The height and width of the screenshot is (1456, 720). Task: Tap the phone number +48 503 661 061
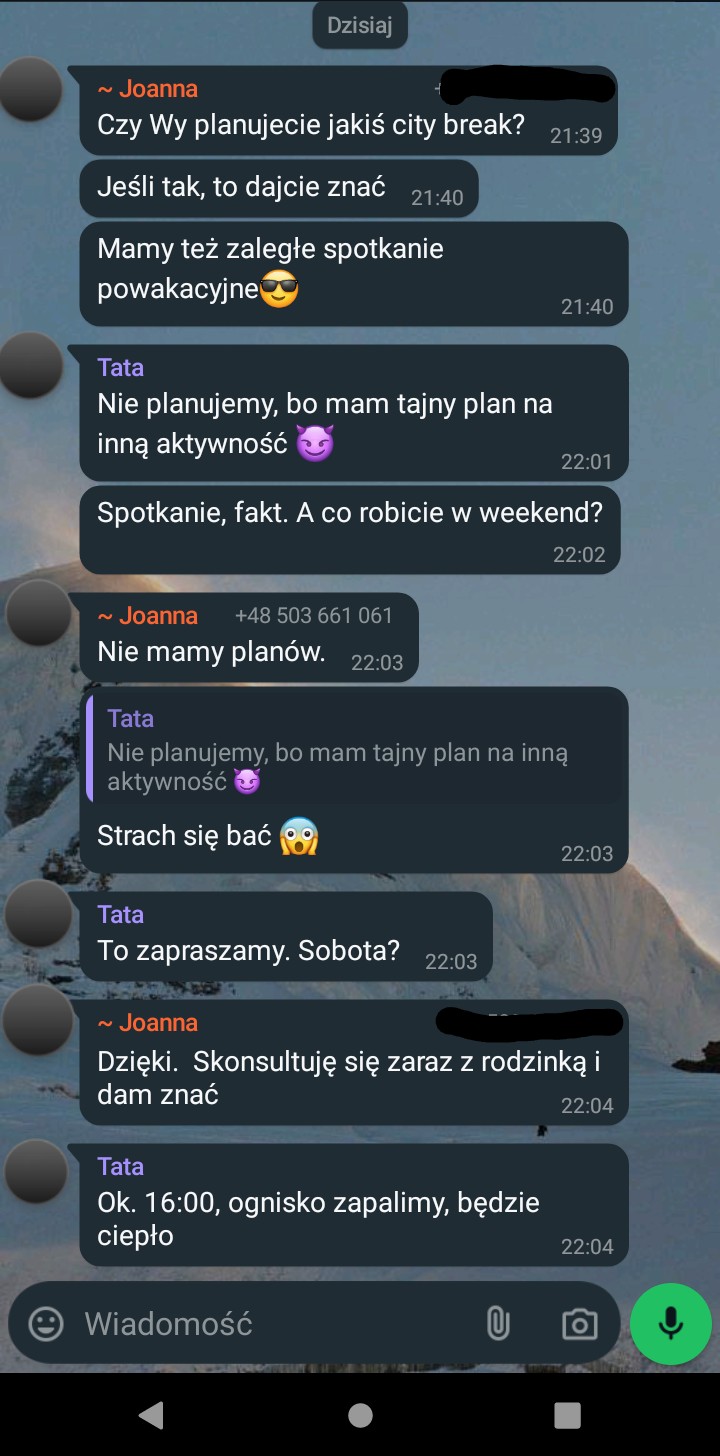(314, 615)
